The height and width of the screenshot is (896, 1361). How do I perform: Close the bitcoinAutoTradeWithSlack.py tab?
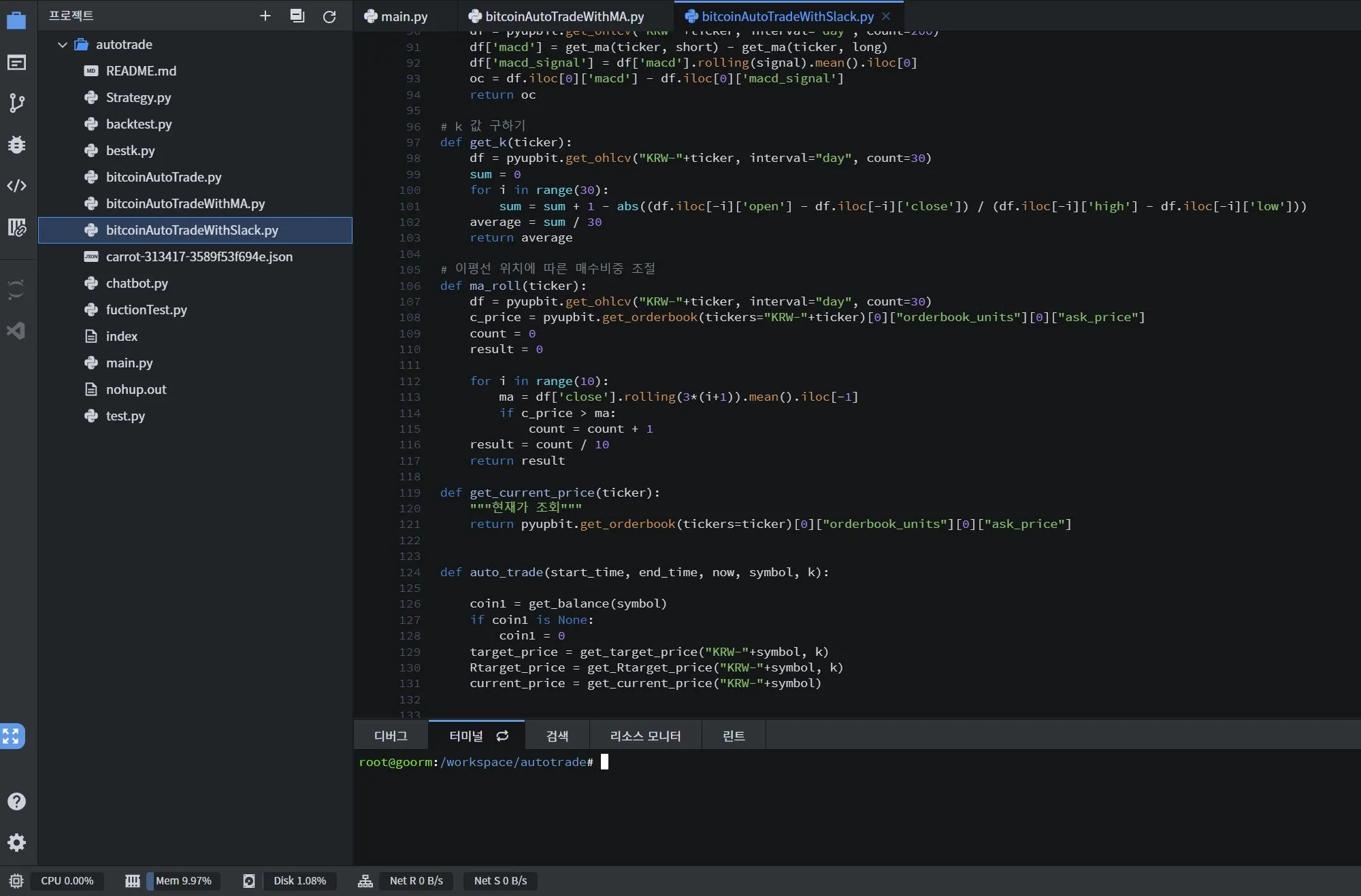886,16
